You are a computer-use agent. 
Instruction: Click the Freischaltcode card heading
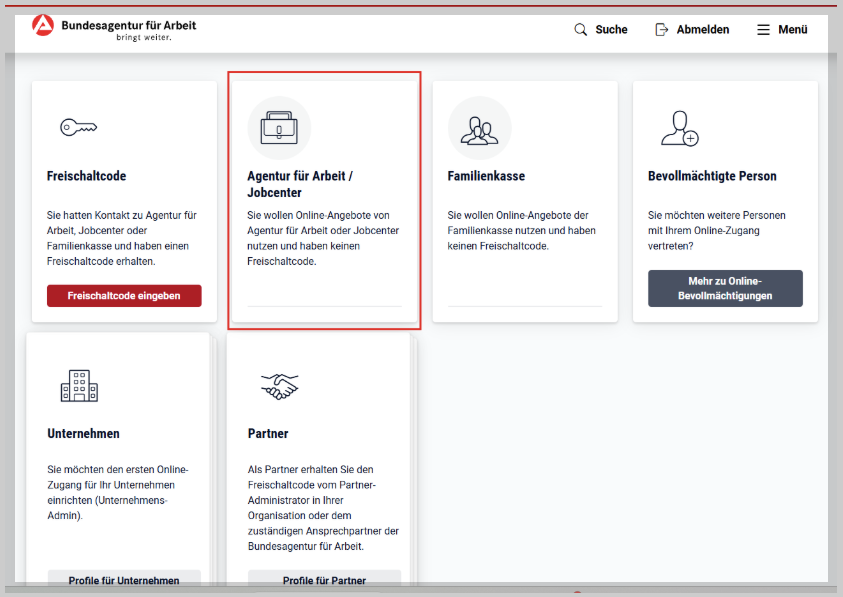click(x=87, y=176)
